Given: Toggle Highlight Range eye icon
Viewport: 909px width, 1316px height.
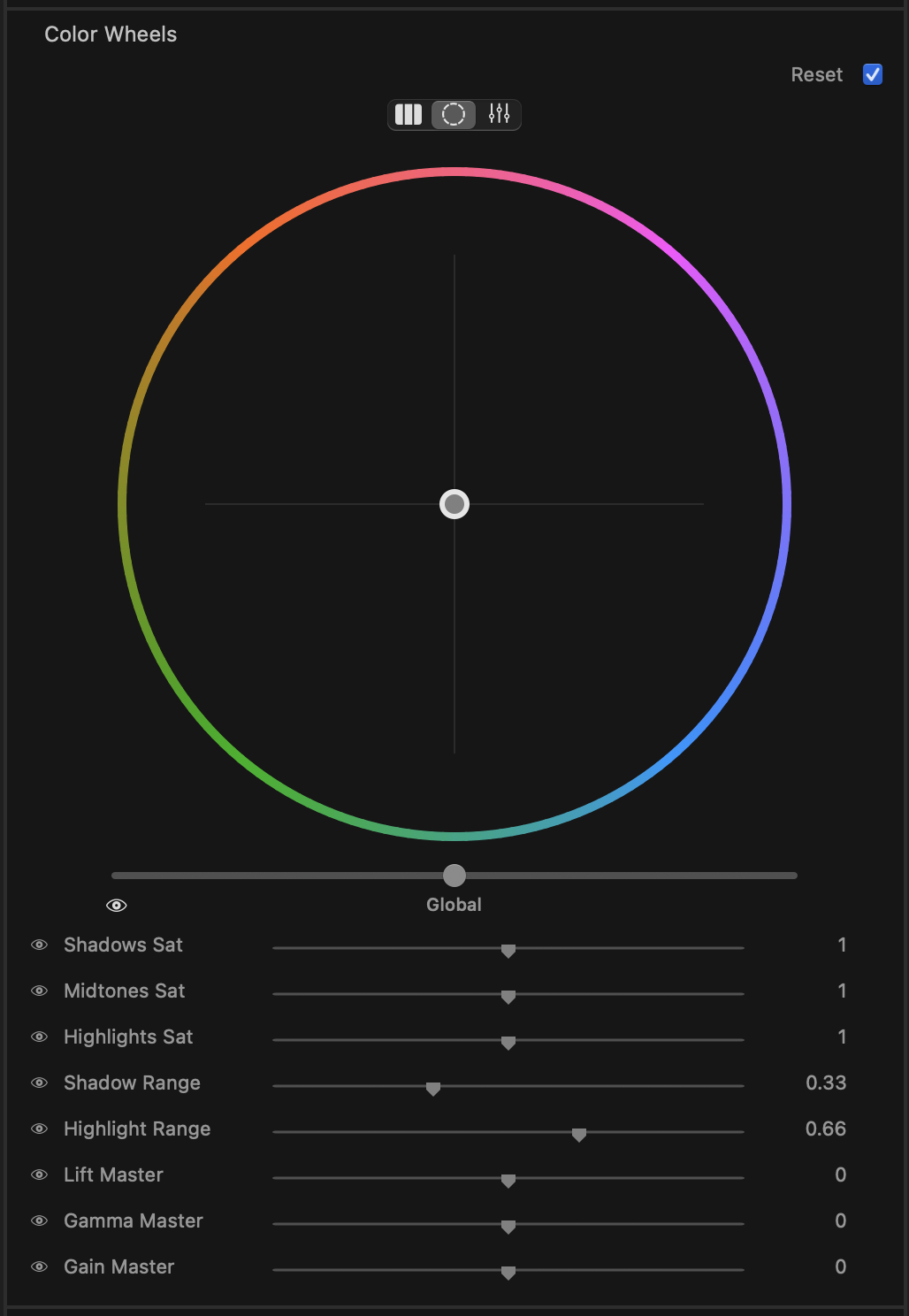Looking at the screenshot, I should pos(39,1129).
